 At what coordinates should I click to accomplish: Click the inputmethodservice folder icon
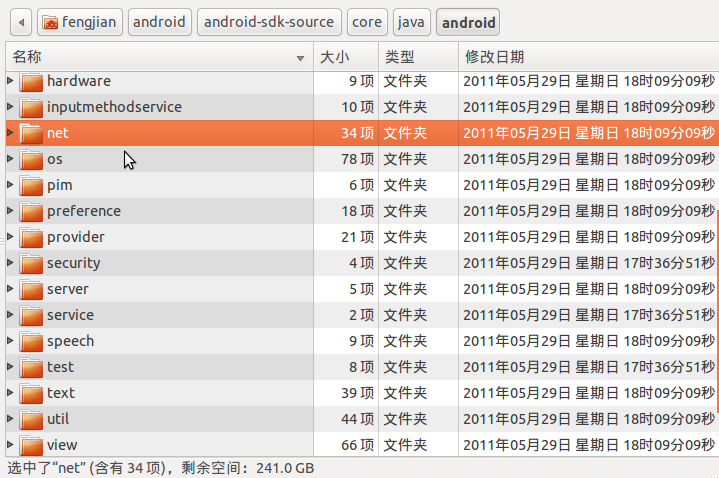pyautogui.click(x=31, y=107)
